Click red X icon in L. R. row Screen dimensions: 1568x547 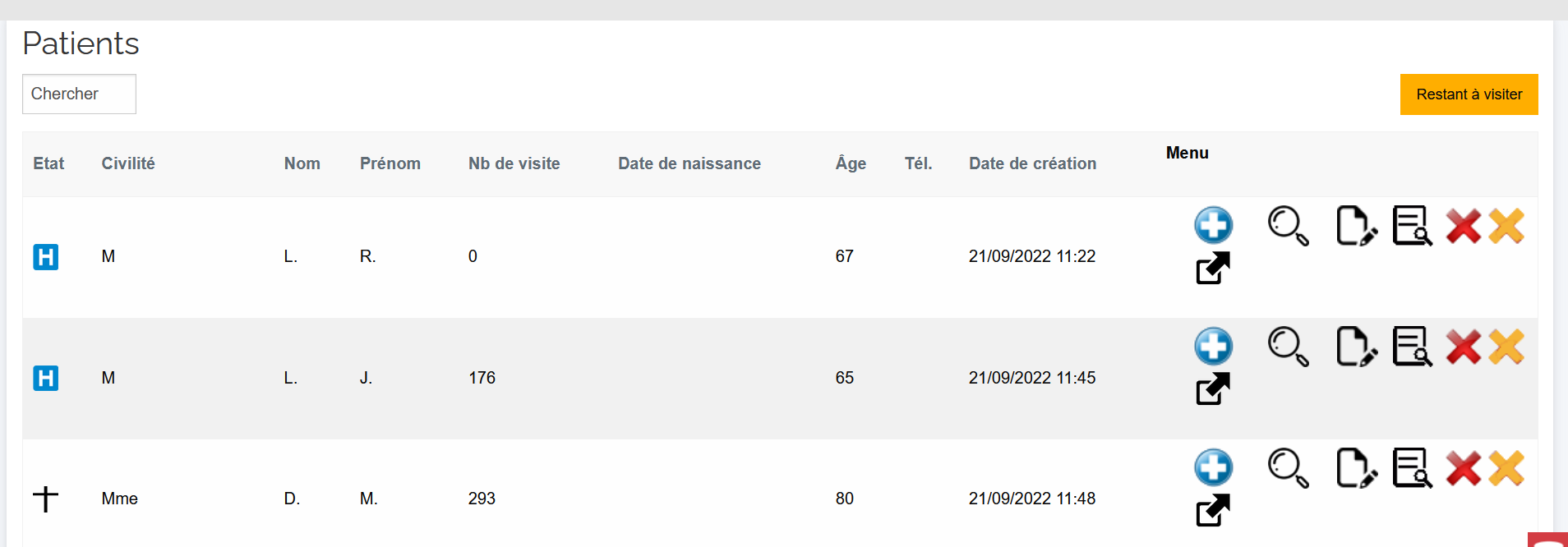pyautogui.click(x=1463, y=226)
